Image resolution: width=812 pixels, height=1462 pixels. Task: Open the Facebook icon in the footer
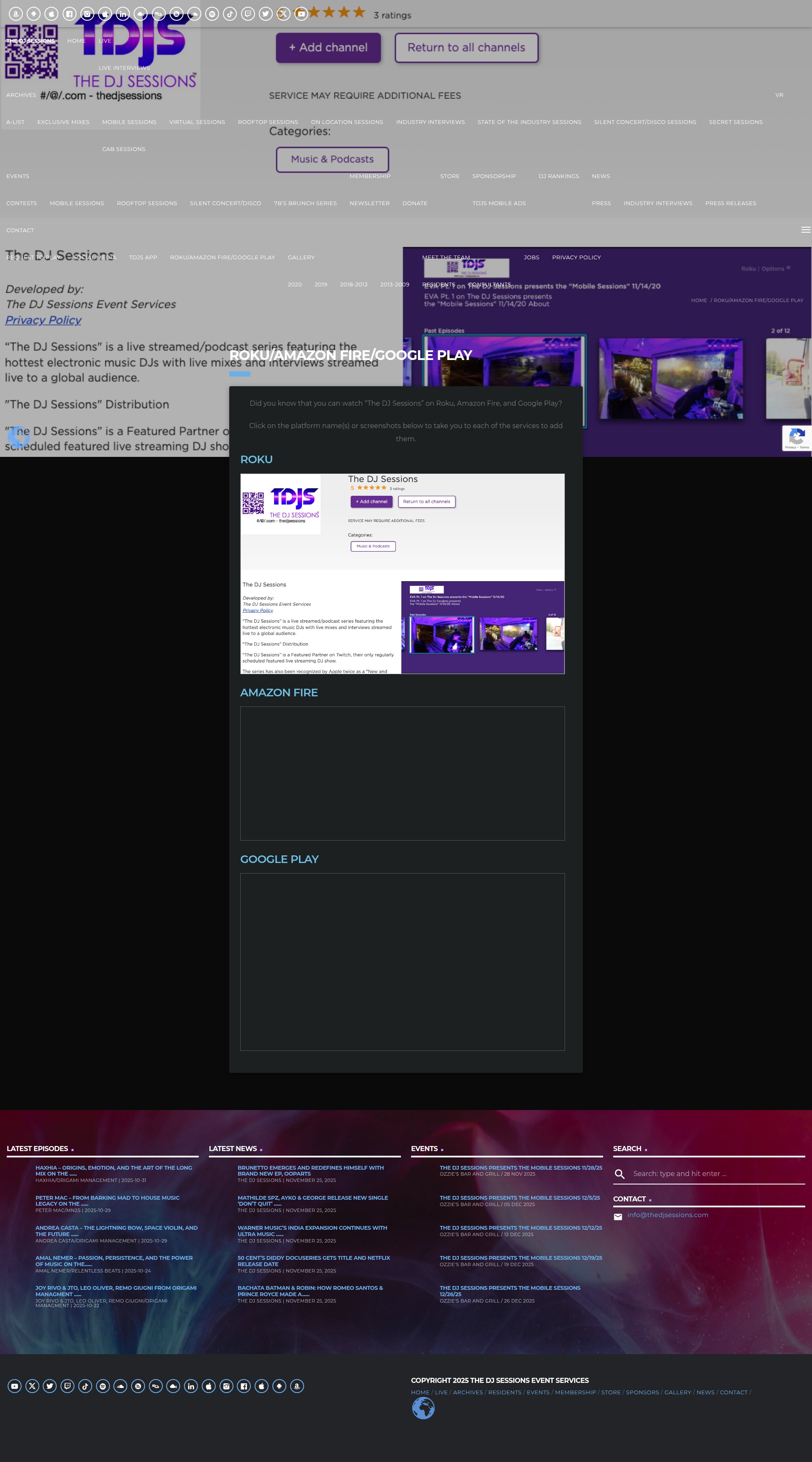click(244, 1386)
